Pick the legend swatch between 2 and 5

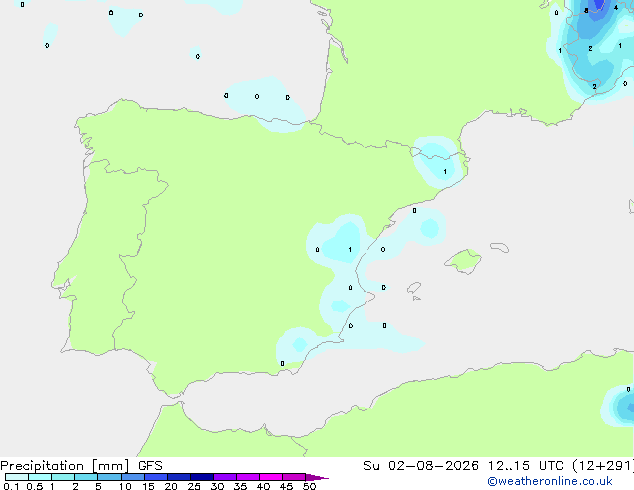(x=86, y=477)
